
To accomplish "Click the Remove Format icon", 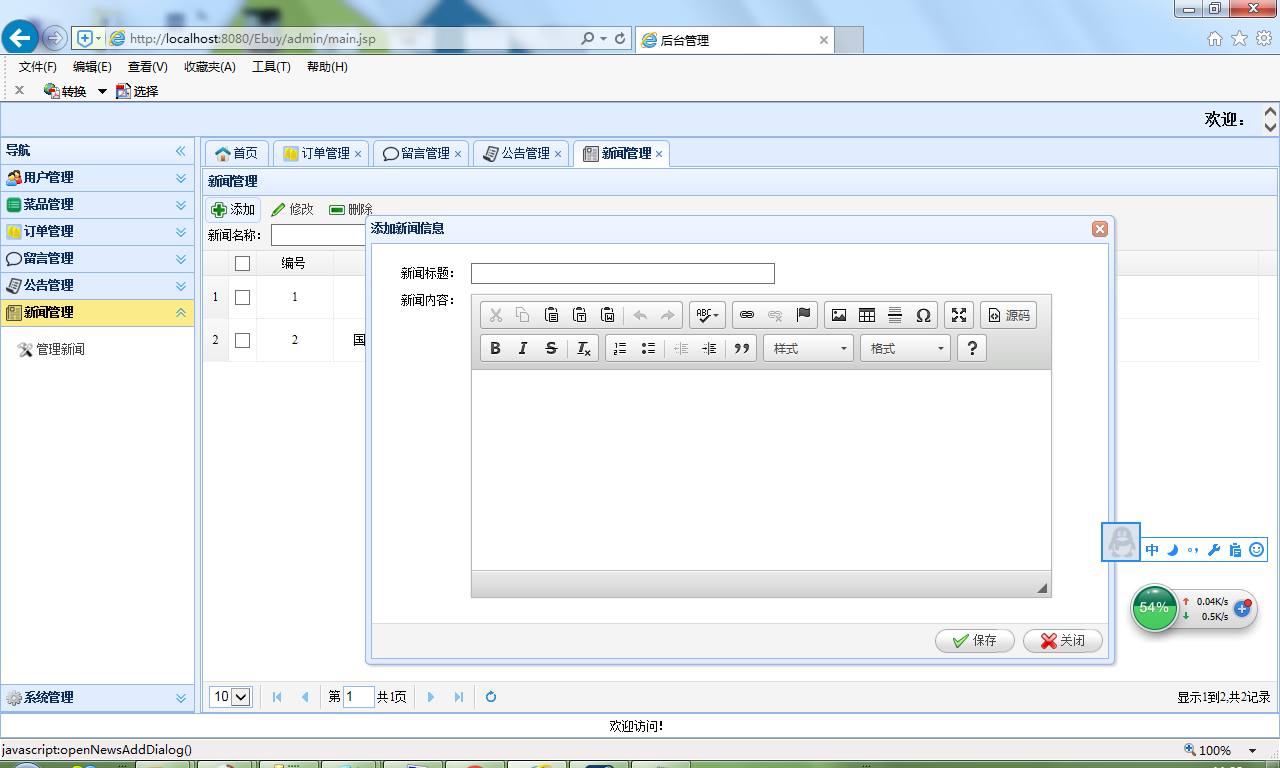I will (584, 348).
